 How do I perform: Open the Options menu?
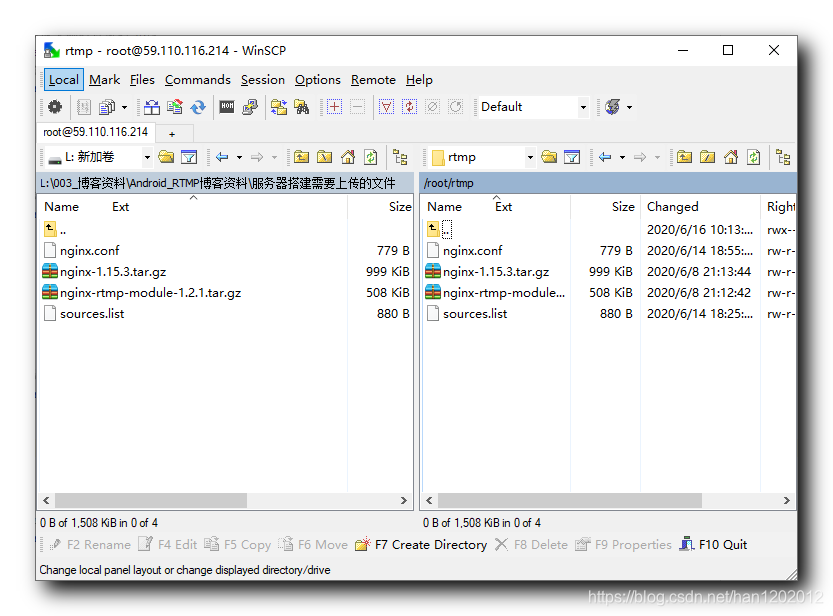[318, 80]
